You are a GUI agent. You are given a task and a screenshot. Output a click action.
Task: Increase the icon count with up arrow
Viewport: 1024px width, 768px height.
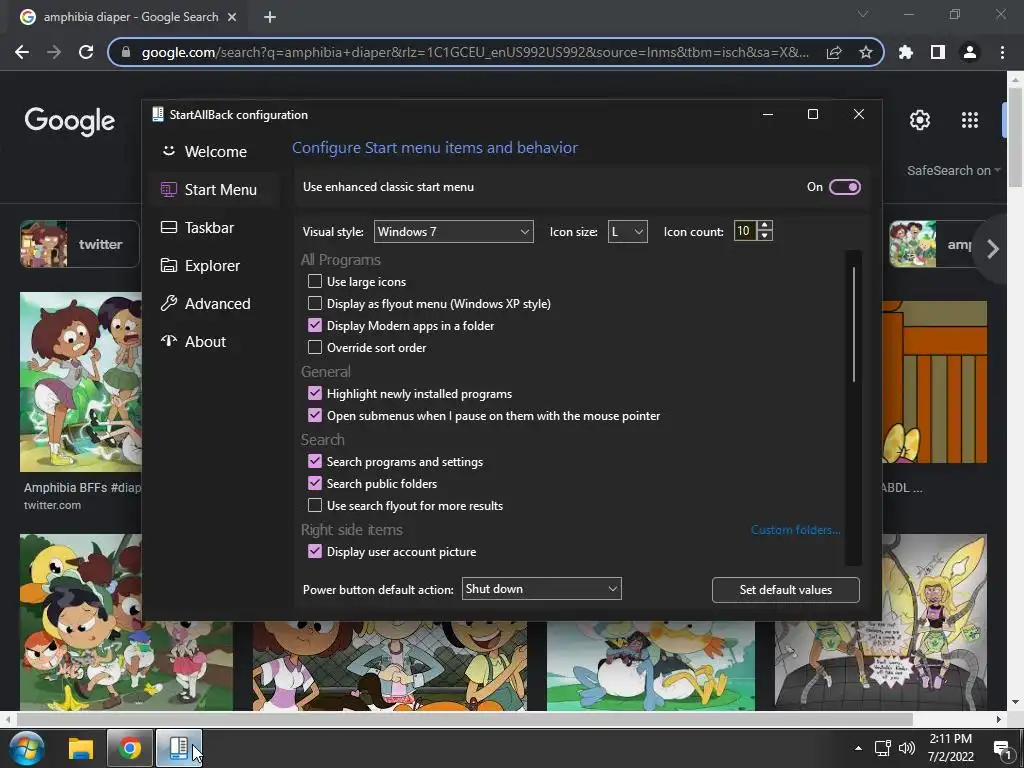764,226
